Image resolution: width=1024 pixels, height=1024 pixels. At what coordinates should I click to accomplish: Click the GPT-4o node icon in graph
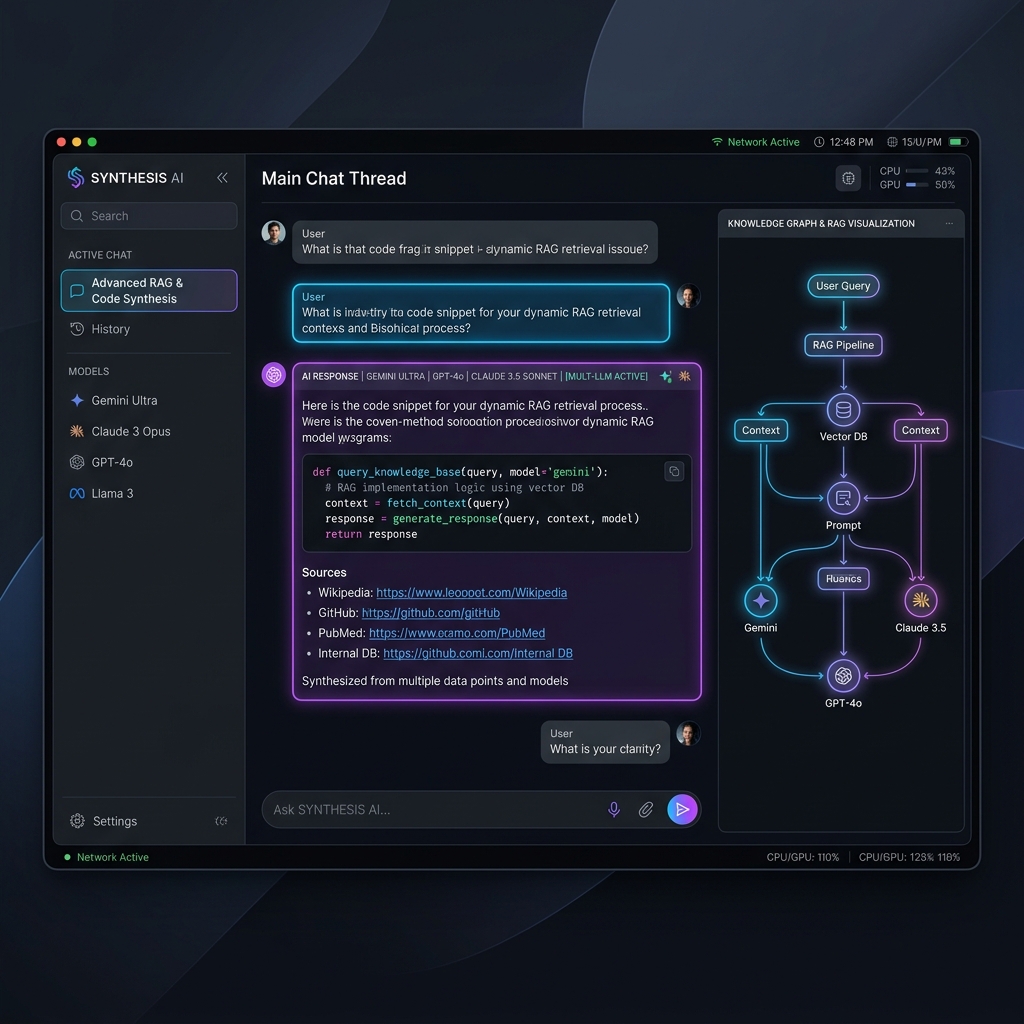843,676
